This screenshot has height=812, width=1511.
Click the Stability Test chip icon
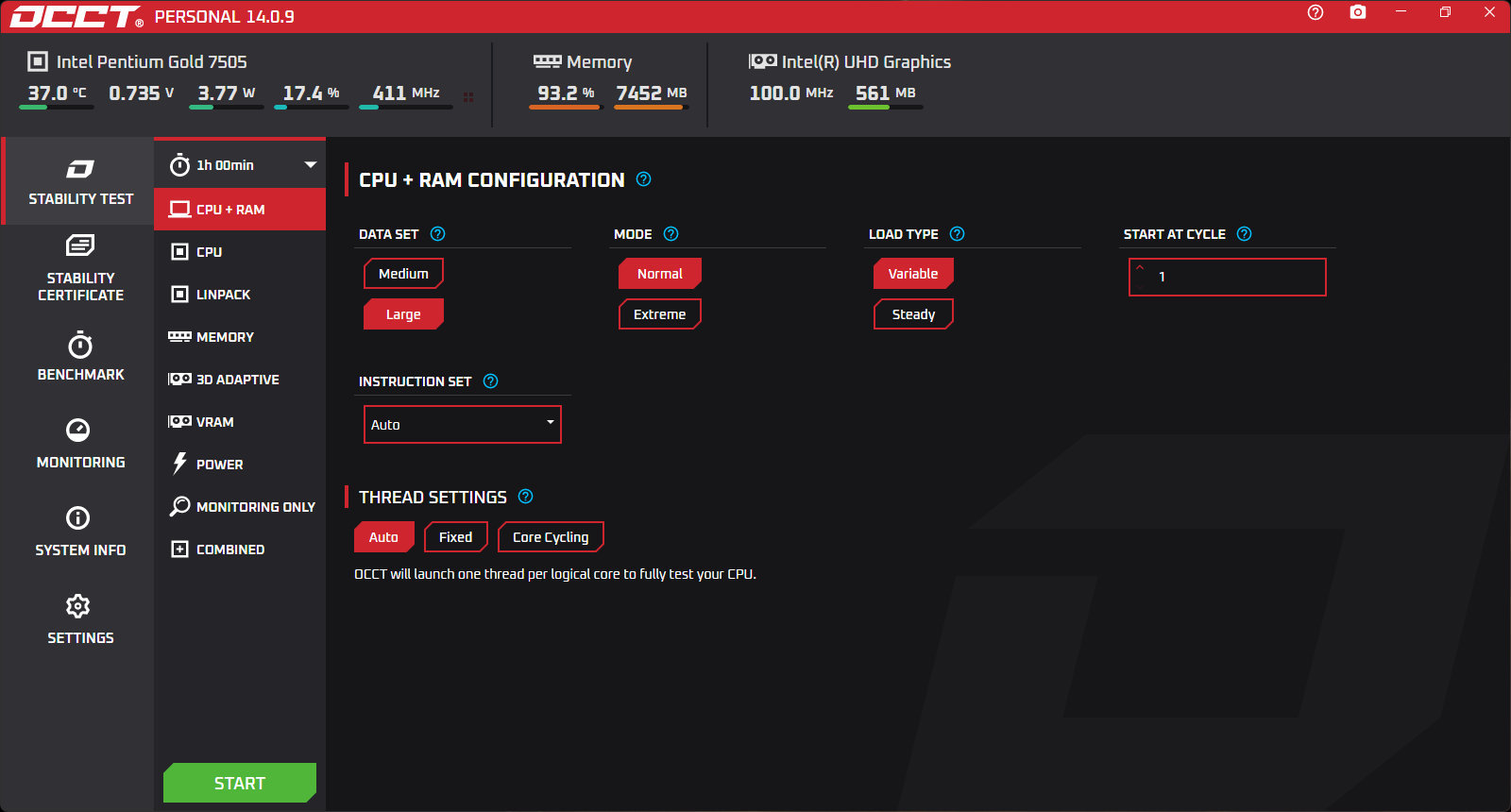click(80, 169)
